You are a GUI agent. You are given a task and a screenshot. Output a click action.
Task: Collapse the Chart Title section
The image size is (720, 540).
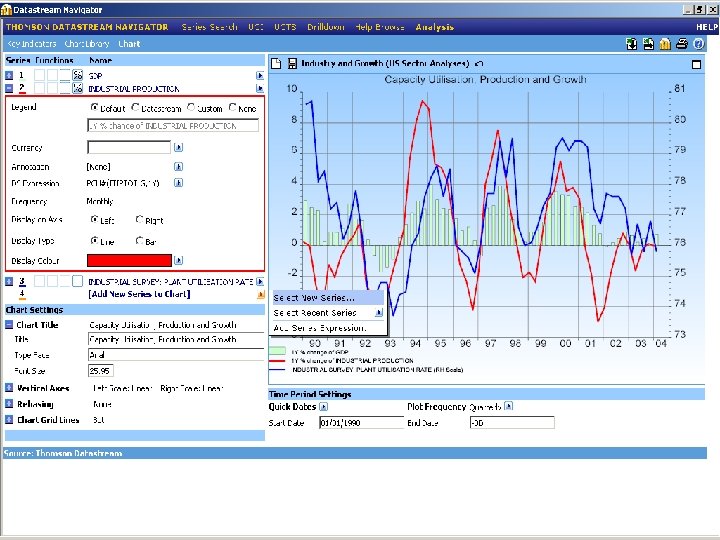pyautogui.click(x=9, y=325)
